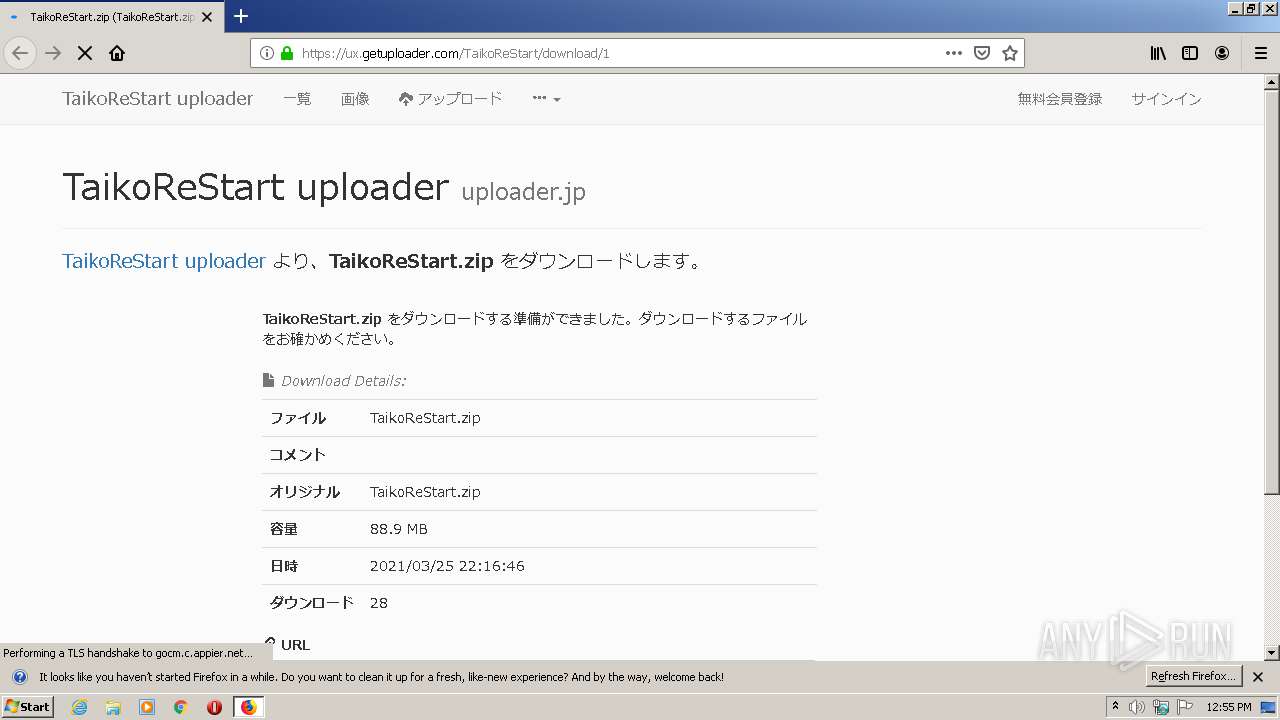Open the Firefox hamburger menu

1260,53
